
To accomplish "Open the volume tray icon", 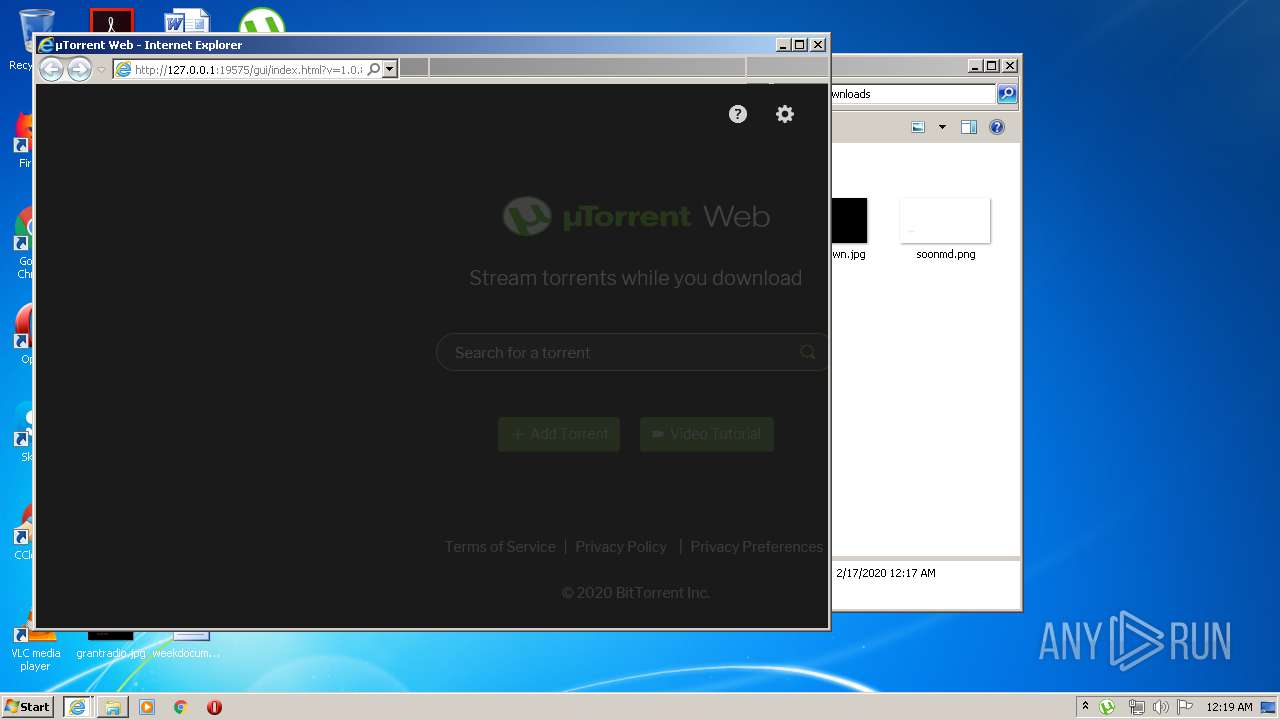I will click(1160, 707).
